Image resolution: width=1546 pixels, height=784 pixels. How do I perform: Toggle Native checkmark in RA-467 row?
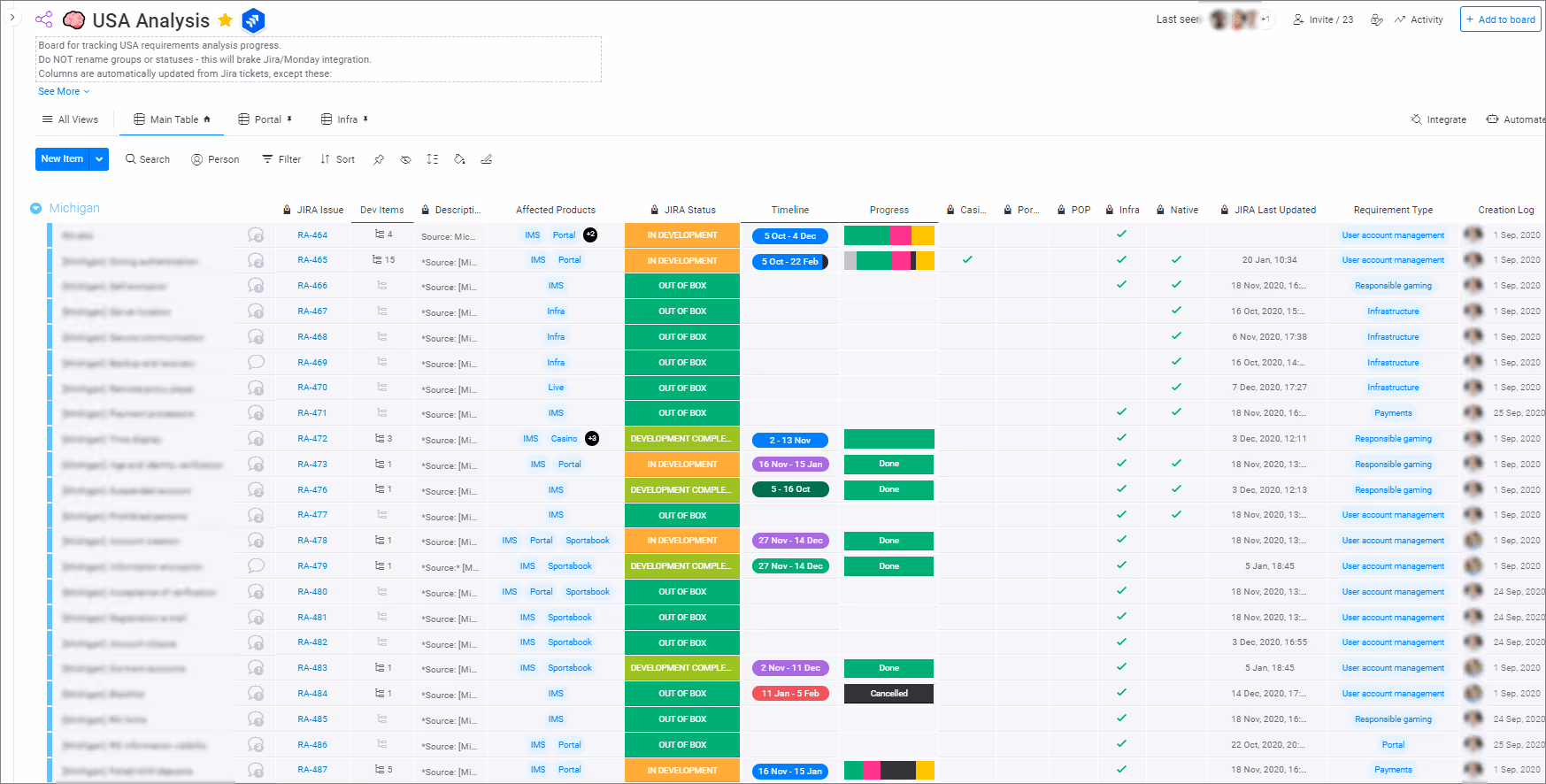pos(1176,311)
